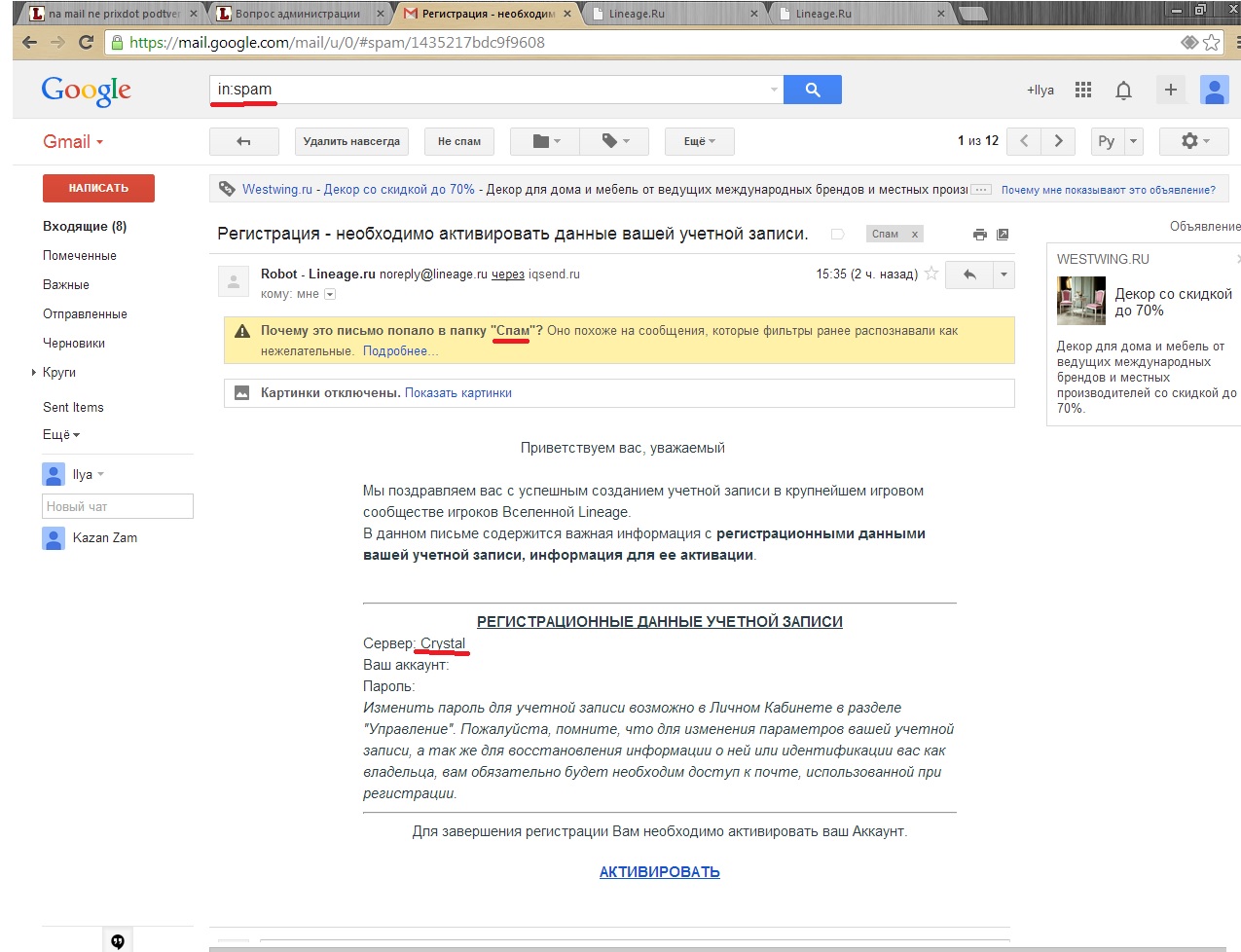Switch to the 'na mail ne prixdot' tab

pyautogui.click(x=114, y=14)
